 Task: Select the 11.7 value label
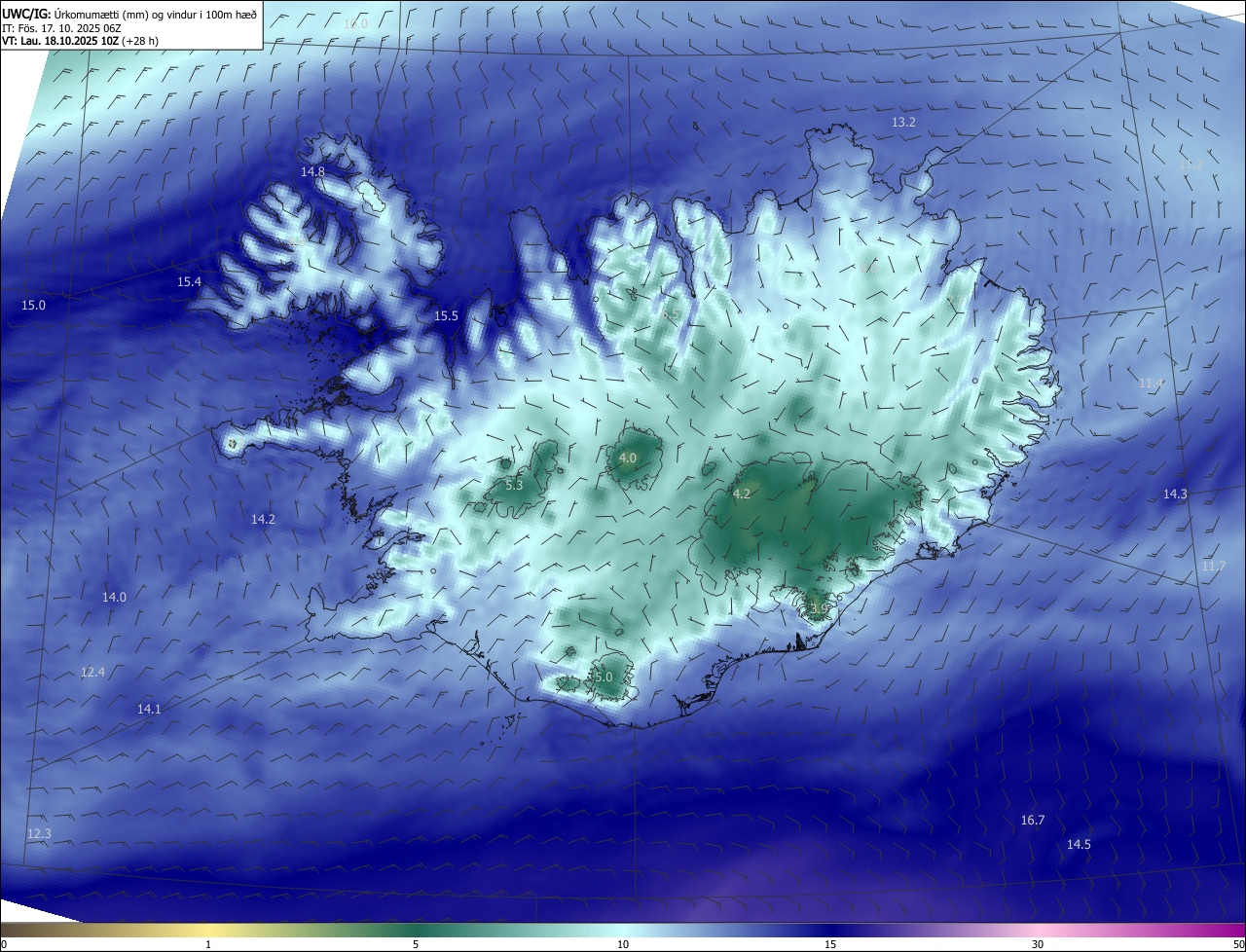pos(1214,567)
